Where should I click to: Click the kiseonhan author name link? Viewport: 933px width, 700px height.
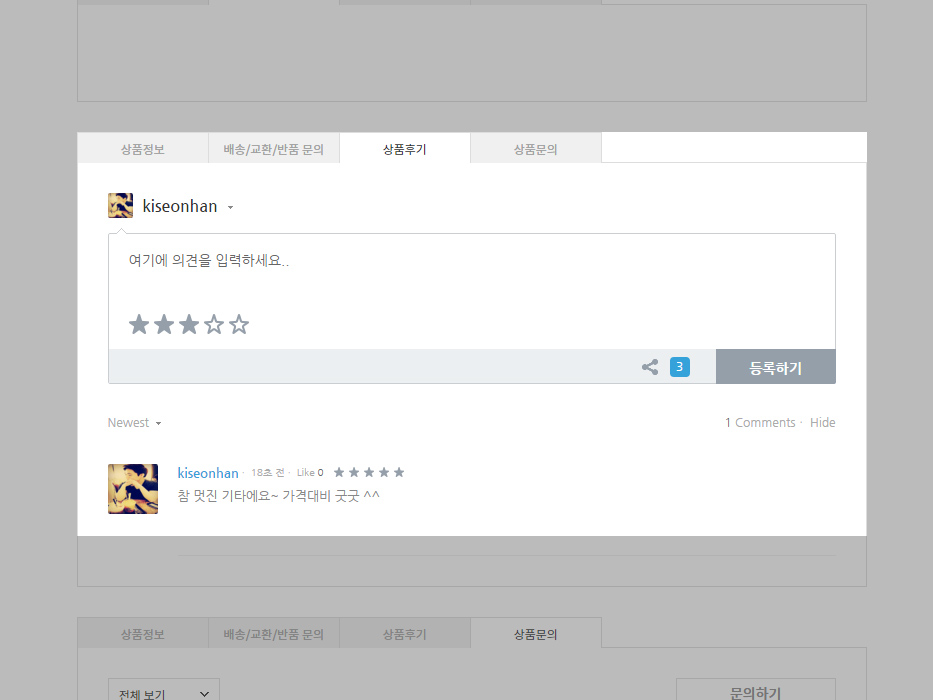coord(208,473)
